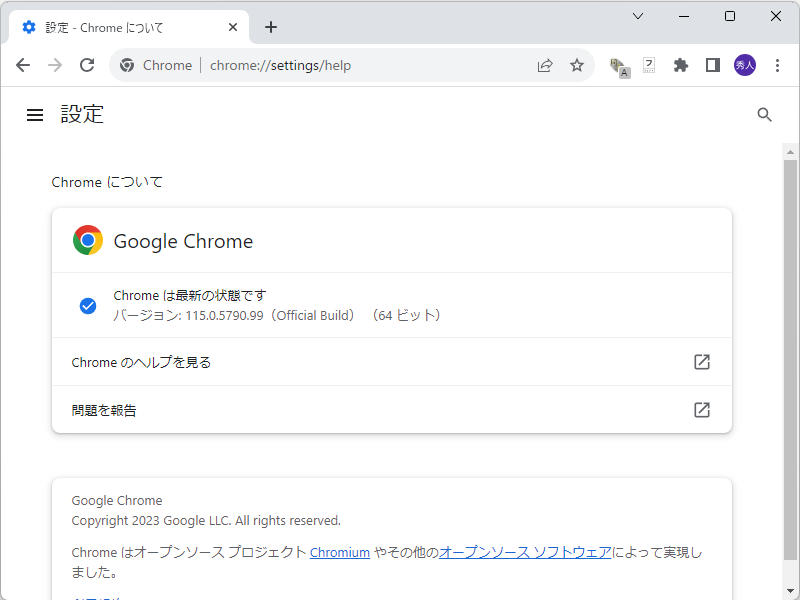Bookmark this page via the star icon
This screenshot has width=800, height=600.
point(577,64)
